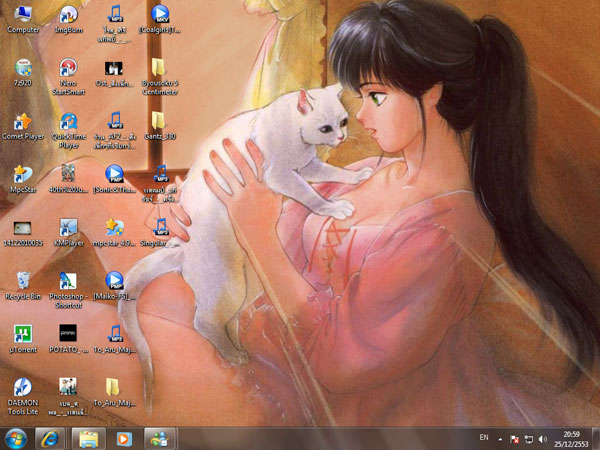Open Windows Explorer from taskbar
The image size is (600, 450).
tap(88, 439)
